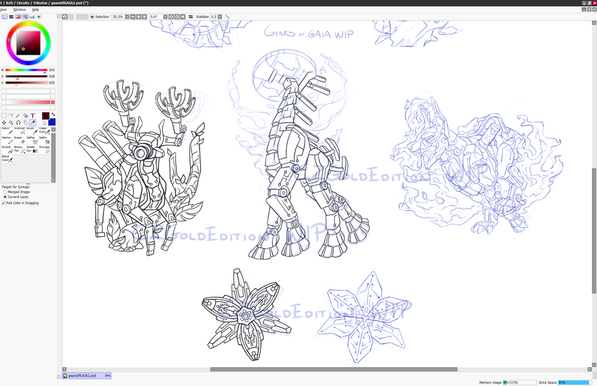This screenshot has height=386, width=597.
Task: Click the canvas vertical scrollbar
Action: pos(594,231)
